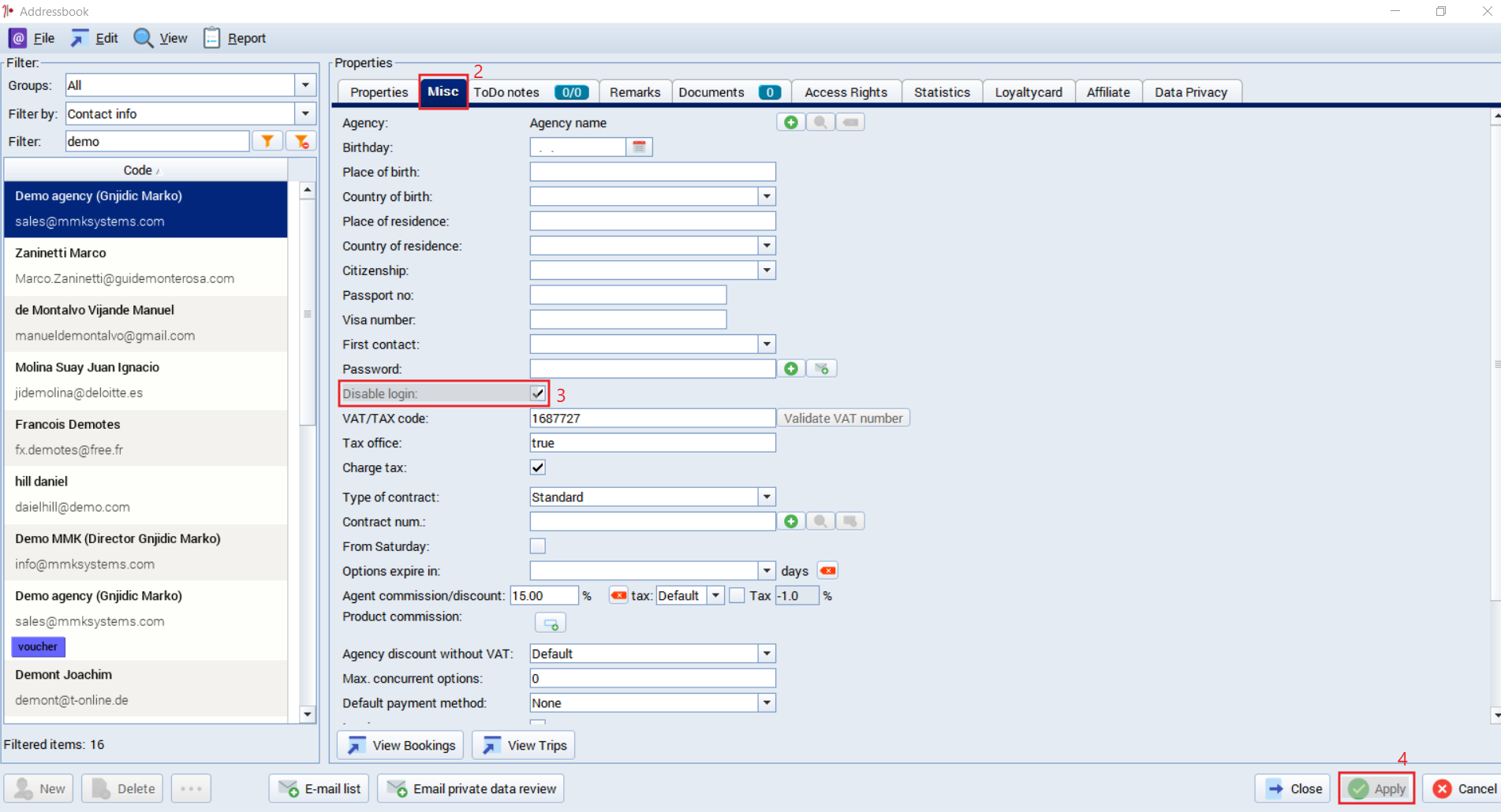Open the Report menu
1501x812 pixels.
(235, 38)
